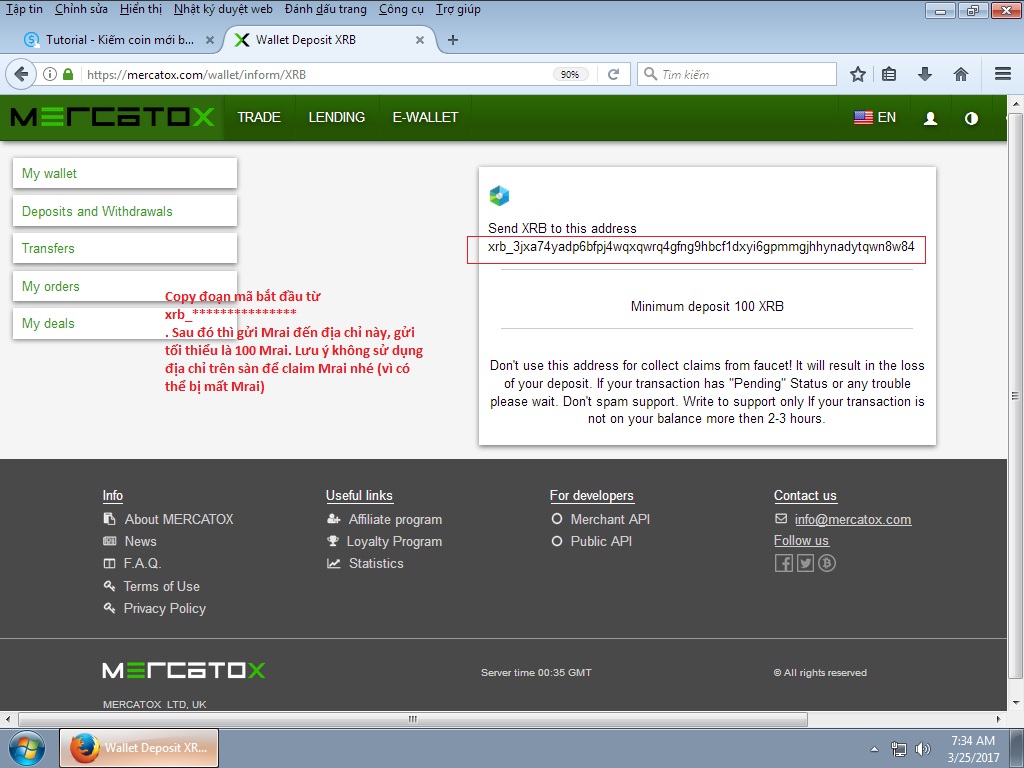Open Merchant API link
The image size is (1024, 768).
pyautogui.click(x=610, y=519)
